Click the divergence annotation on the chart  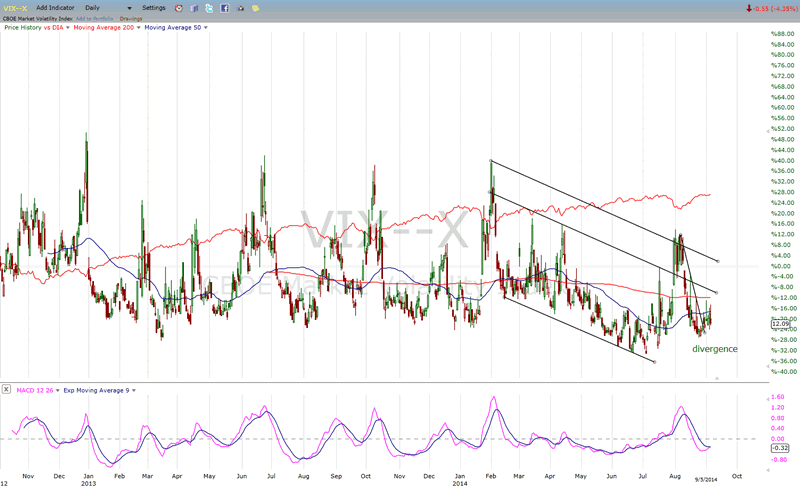715,349
